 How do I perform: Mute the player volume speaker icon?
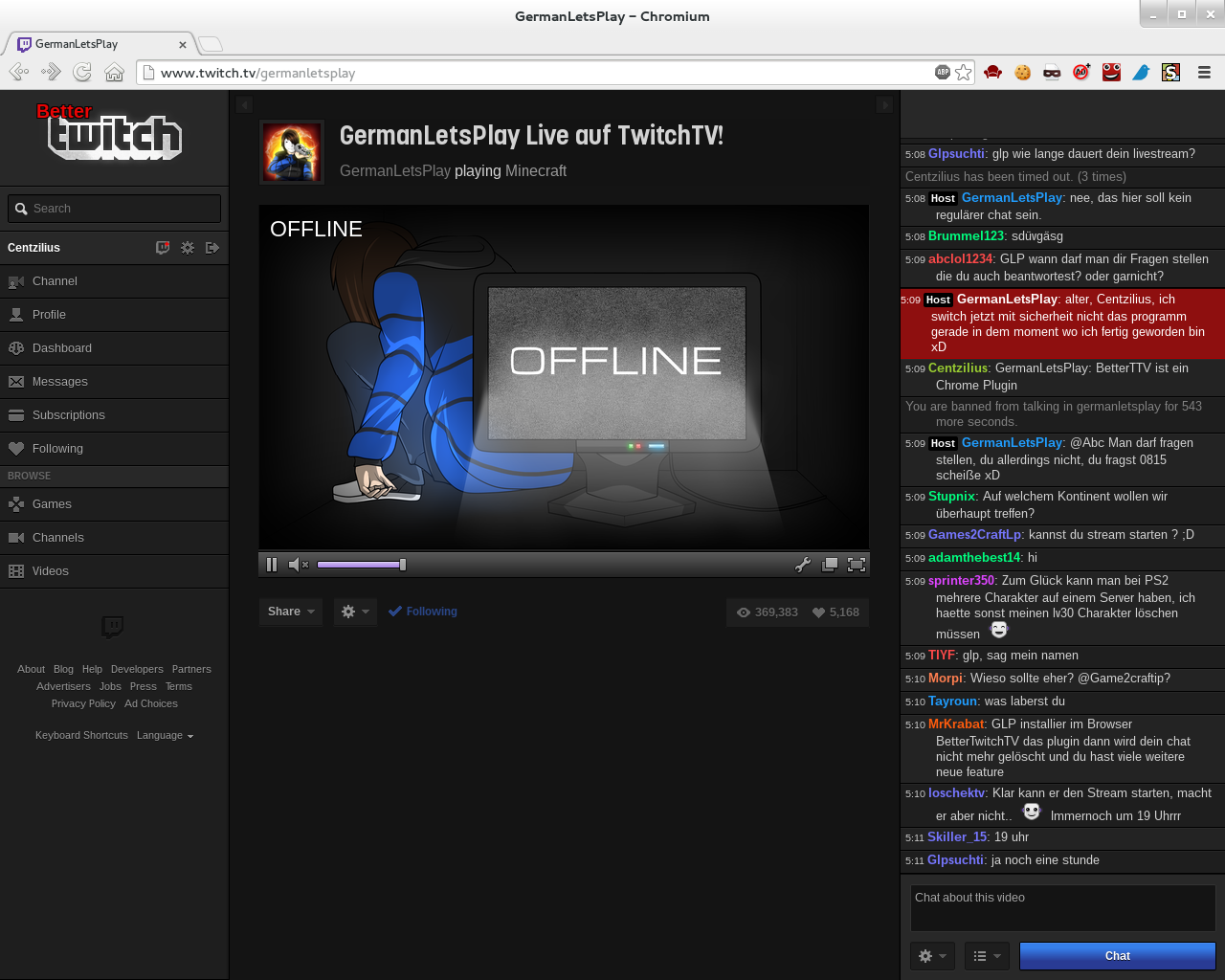pyautogui.click(x=298, y=565)
